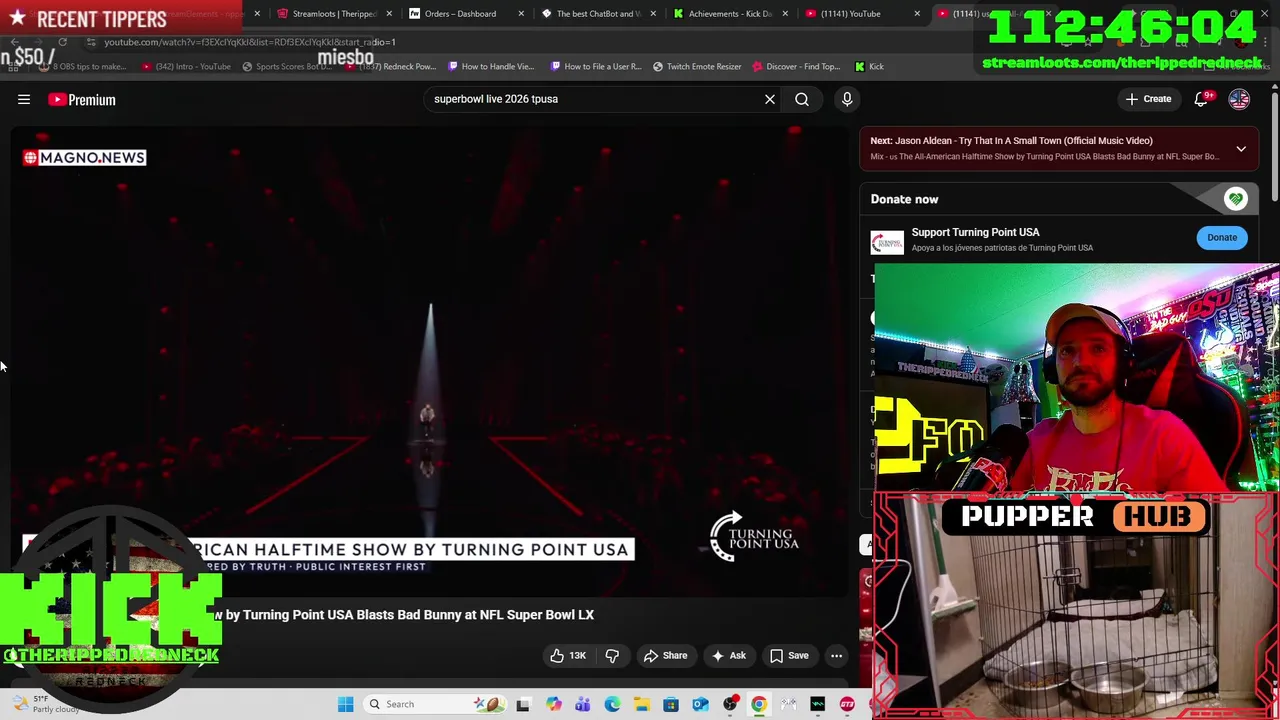The width and height of the screenshot is (1280, 720).
Task: Open the Create menu
Action: click(1148, 99)
